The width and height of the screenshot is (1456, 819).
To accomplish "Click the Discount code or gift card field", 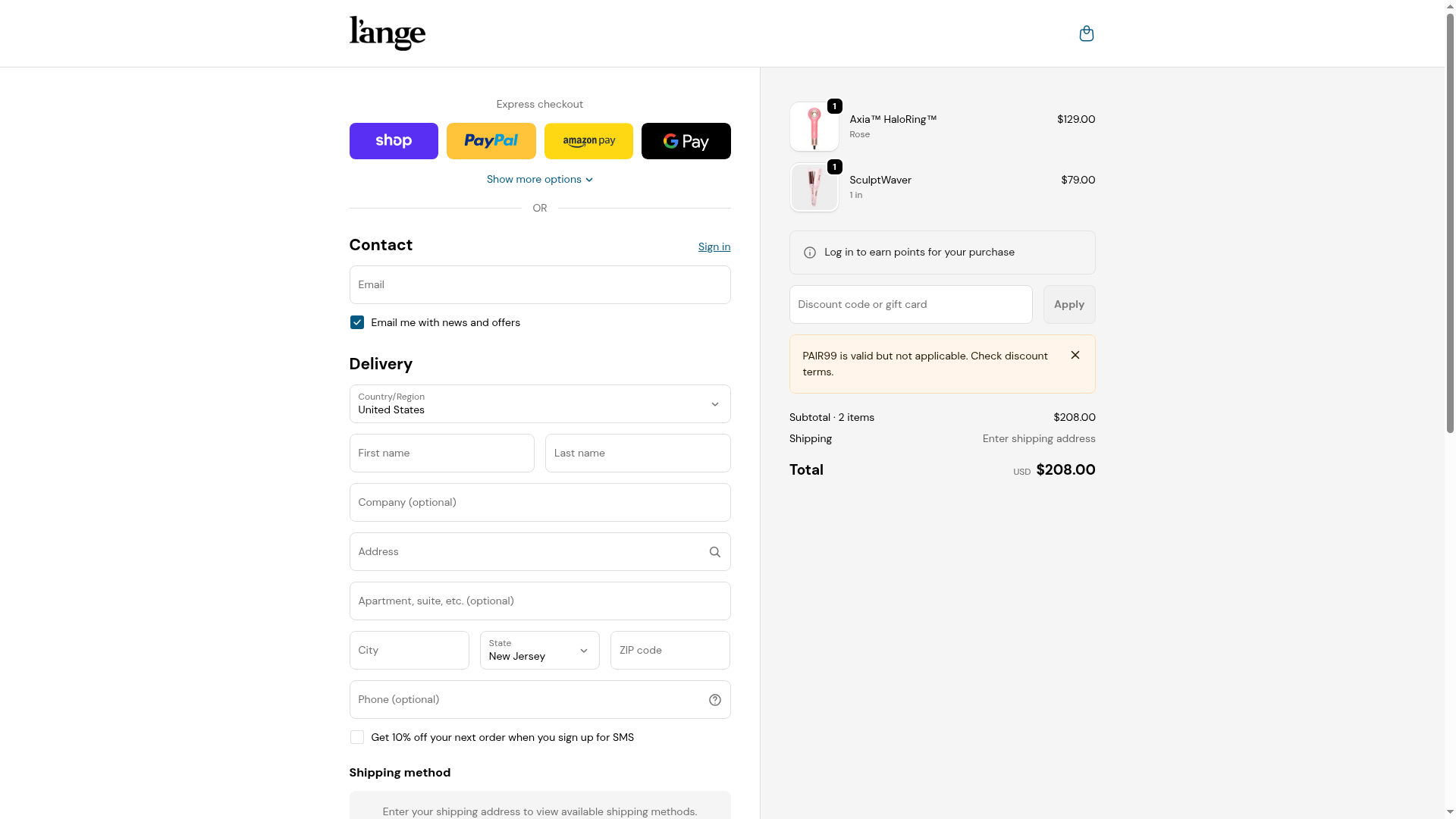I will pos(910,304).
